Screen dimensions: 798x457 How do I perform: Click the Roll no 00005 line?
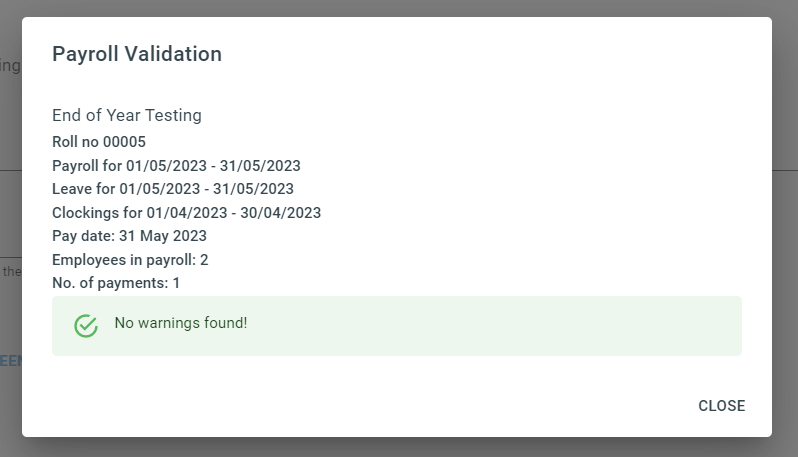99,141
